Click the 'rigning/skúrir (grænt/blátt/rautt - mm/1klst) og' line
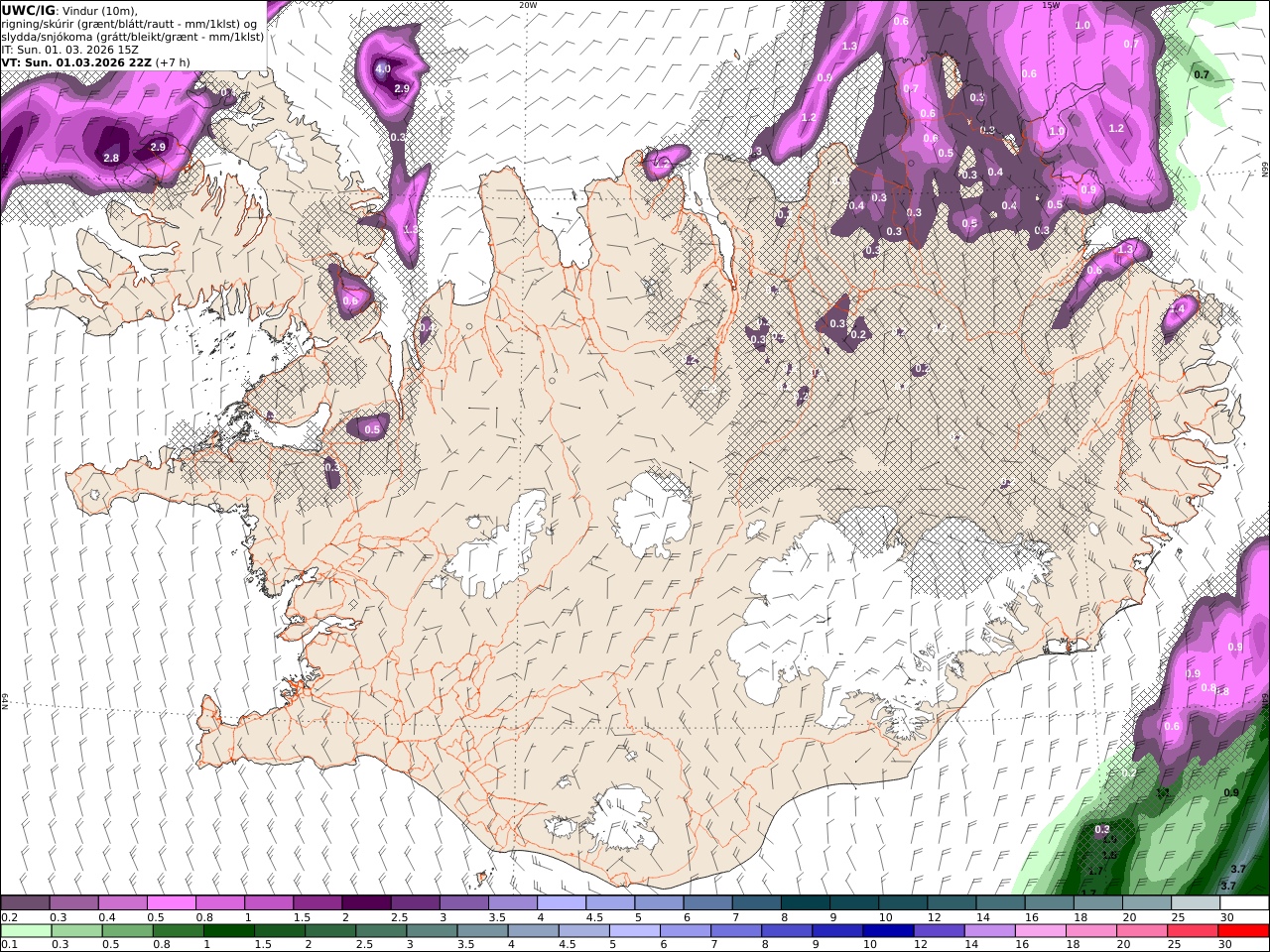The height and width of the screenshot is (952, 1270). (130, 24)
